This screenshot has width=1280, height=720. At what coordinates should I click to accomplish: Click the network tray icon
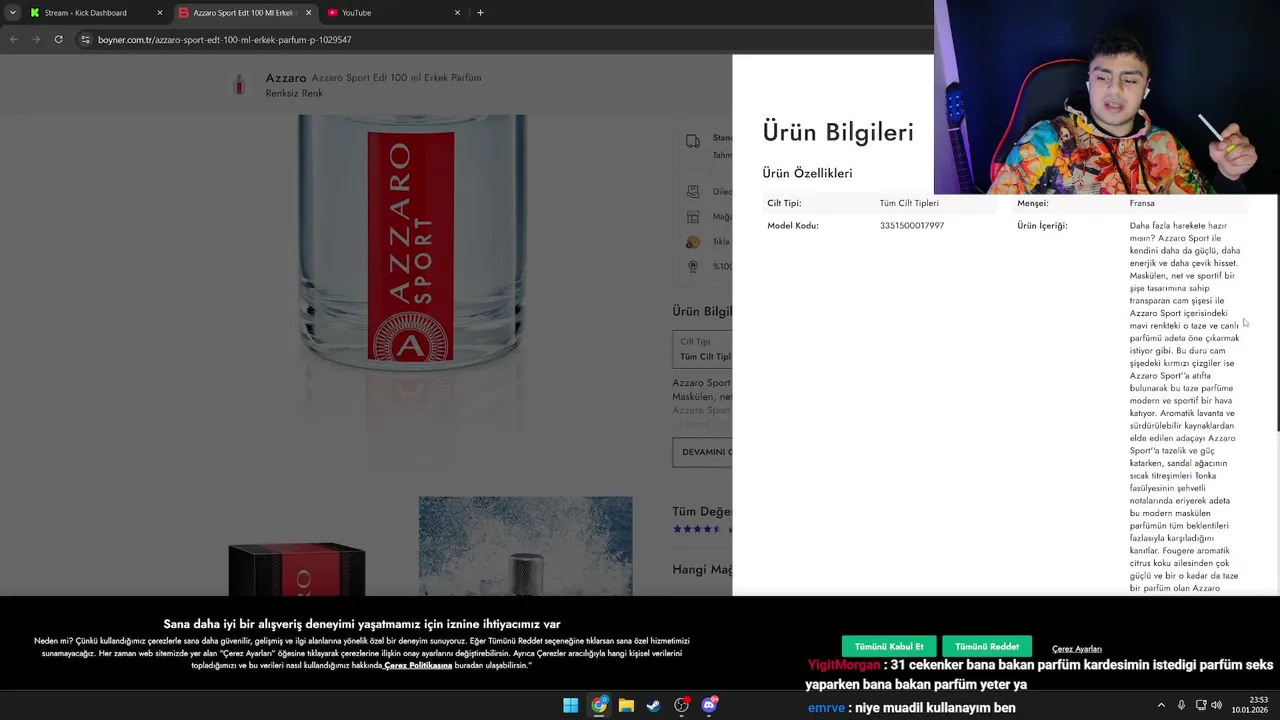coord(1201,705)
